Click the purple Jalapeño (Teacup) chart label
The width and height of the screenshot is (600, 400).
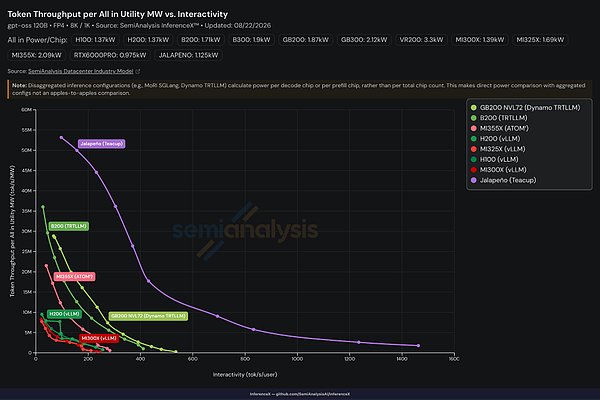pos(101,144)
